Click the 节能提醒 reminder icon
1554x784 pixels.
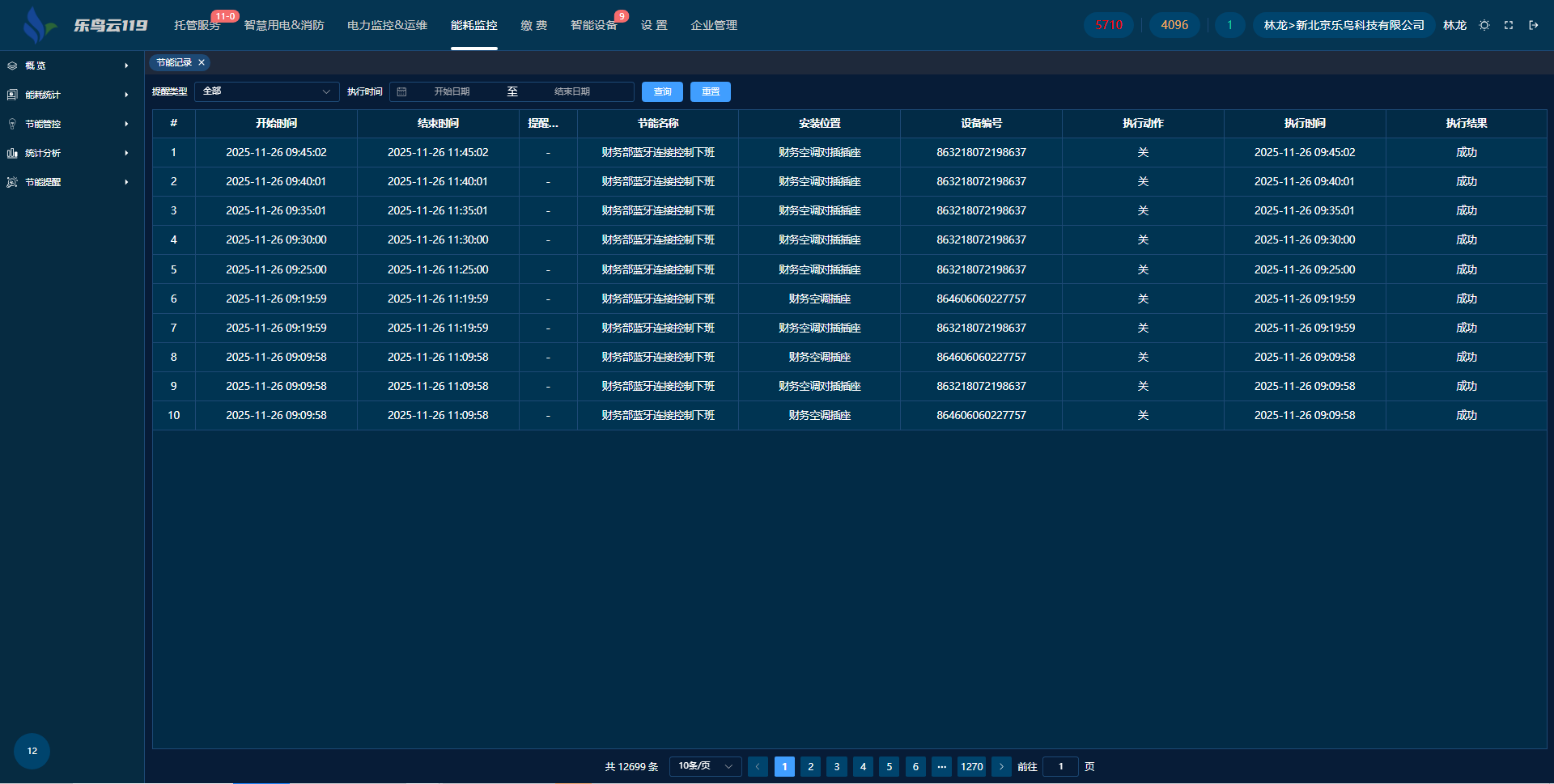[x=12, y=182]
